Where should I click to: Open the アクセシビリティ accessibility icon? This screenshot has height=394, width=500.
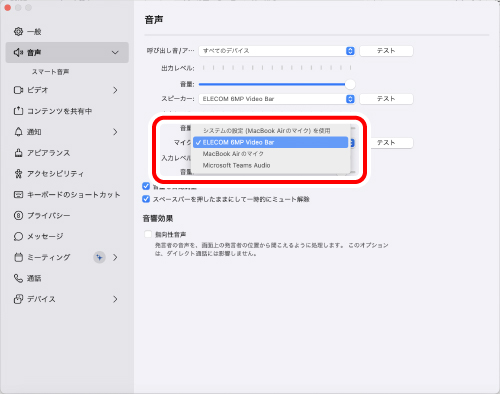coord(18,173)
